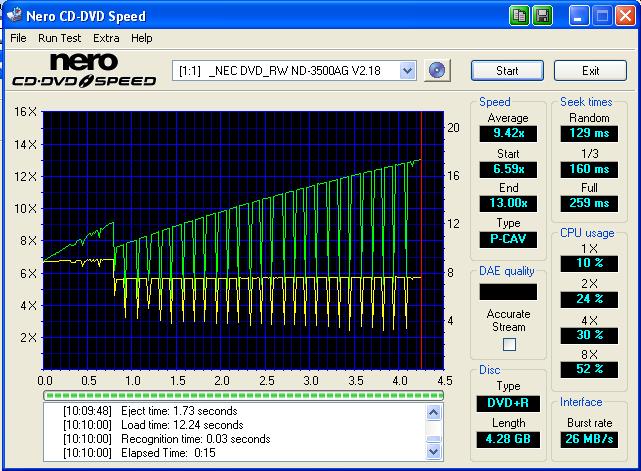Click the empty DAE quality field
This screenshot has width=641, height=471.
[508, 292]
